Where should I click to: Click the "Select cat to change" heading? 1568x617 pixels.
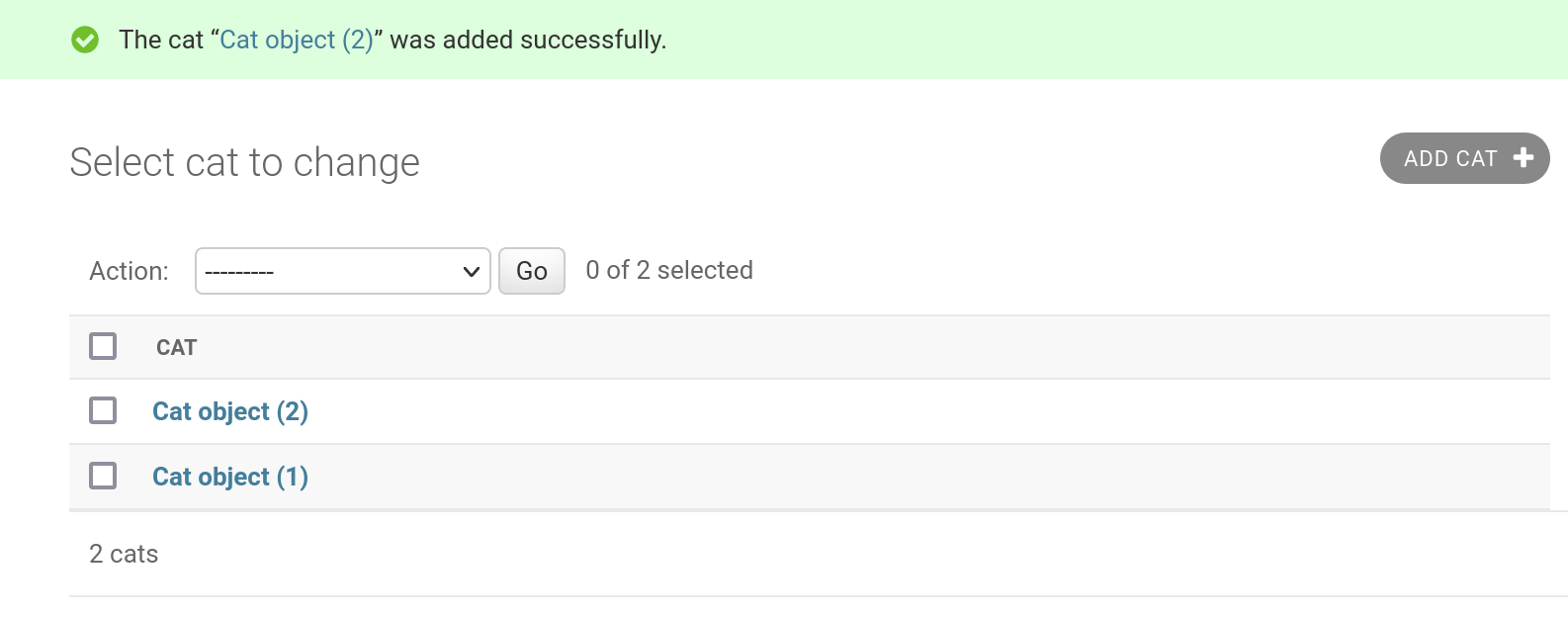[x=244, y=162]
